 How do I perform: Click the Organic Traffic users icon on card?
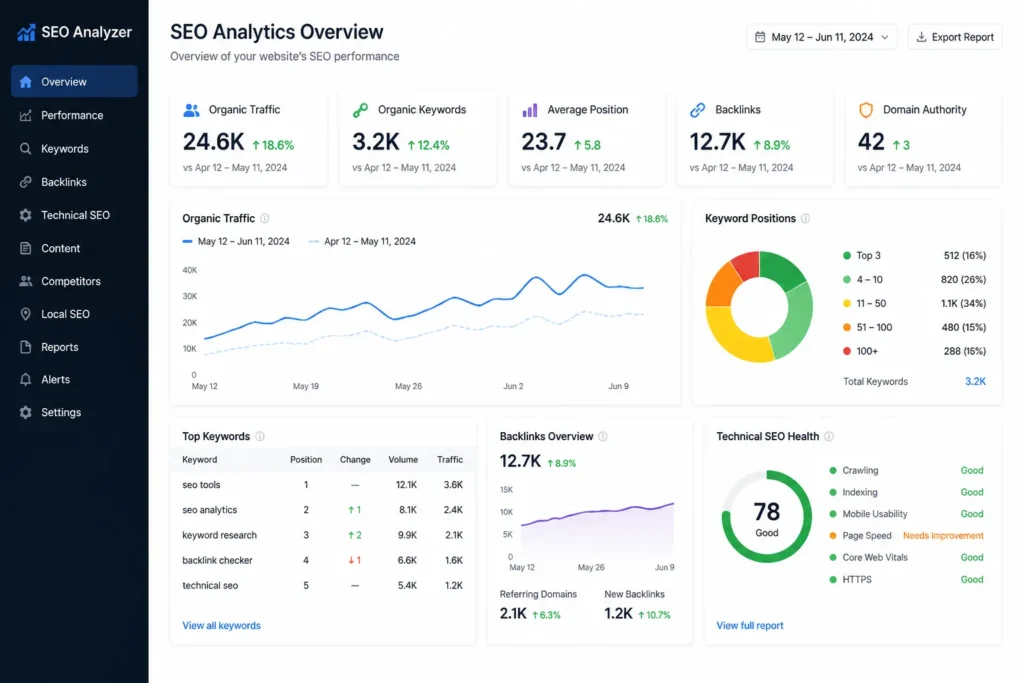[191, 110]
